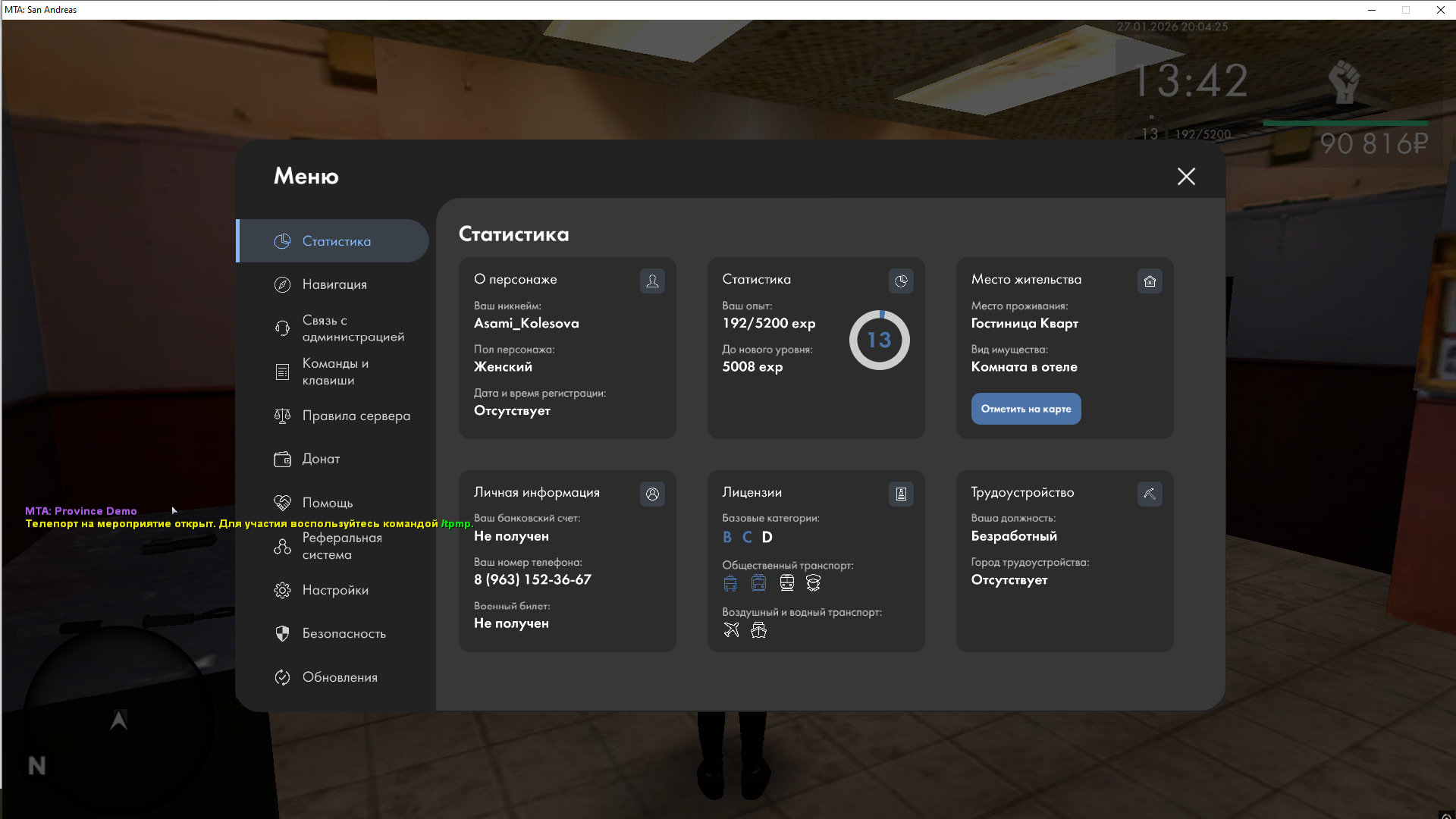The width and height of the screenshot is (1456, 819).
Task: Click the pie chart icon in Статистика card
Action: [x=901, y=281]
